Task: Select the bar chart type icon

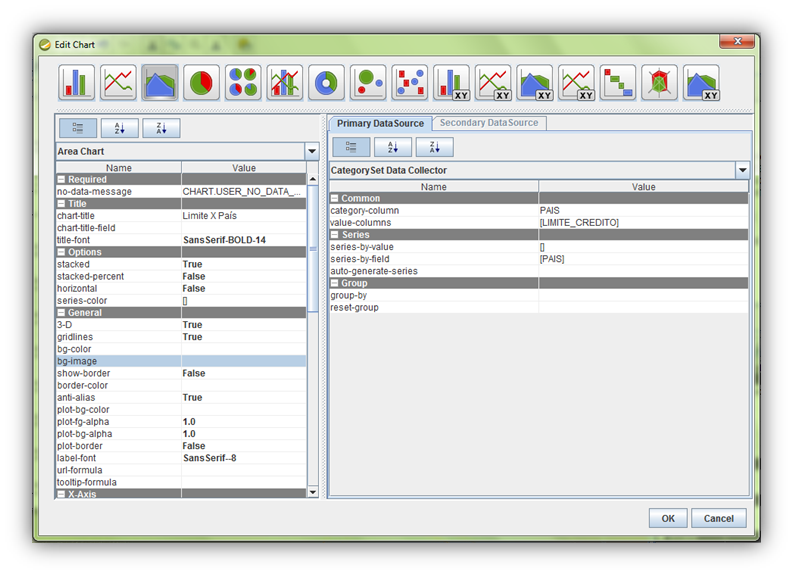Action: 77,83
